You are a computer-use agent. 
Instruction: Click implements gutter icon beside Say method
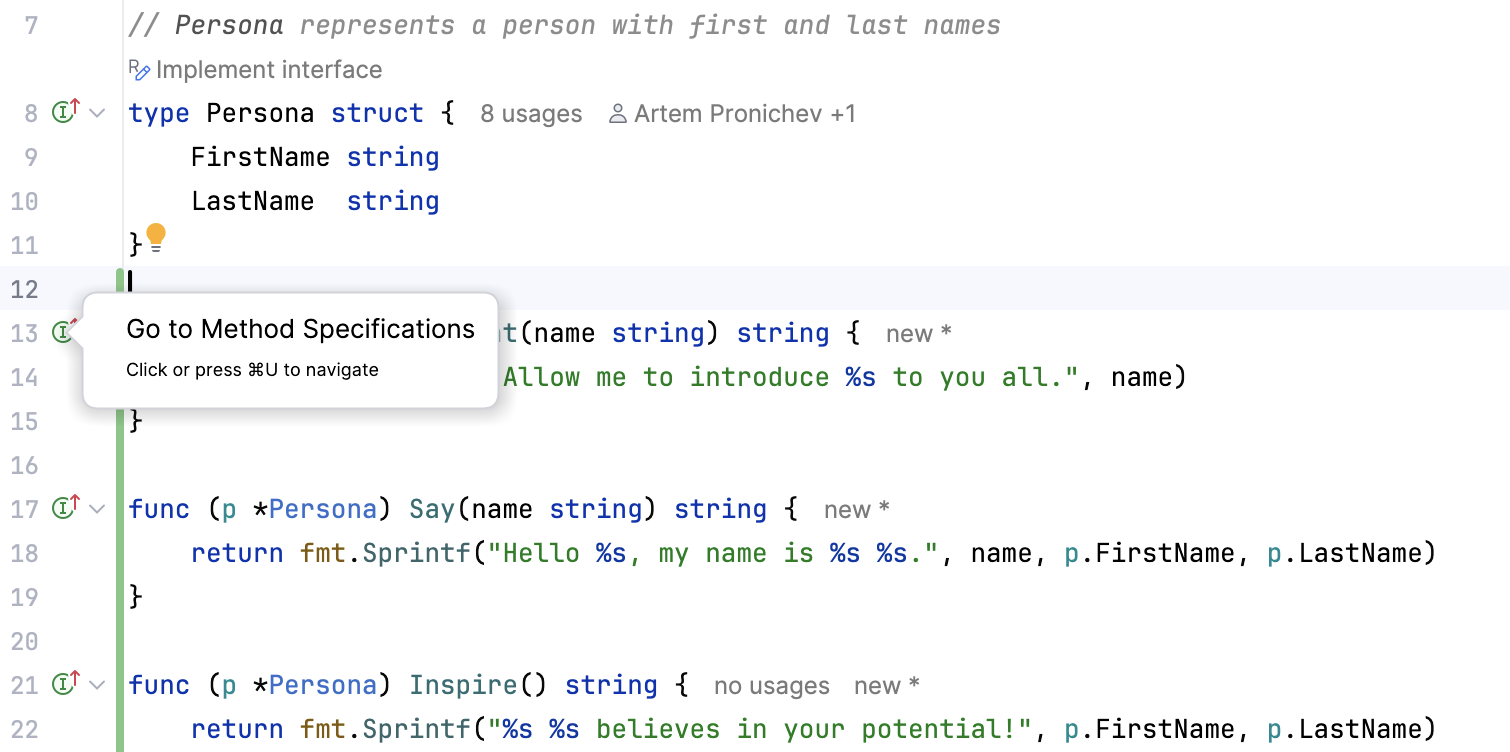[x=65, y=508]
